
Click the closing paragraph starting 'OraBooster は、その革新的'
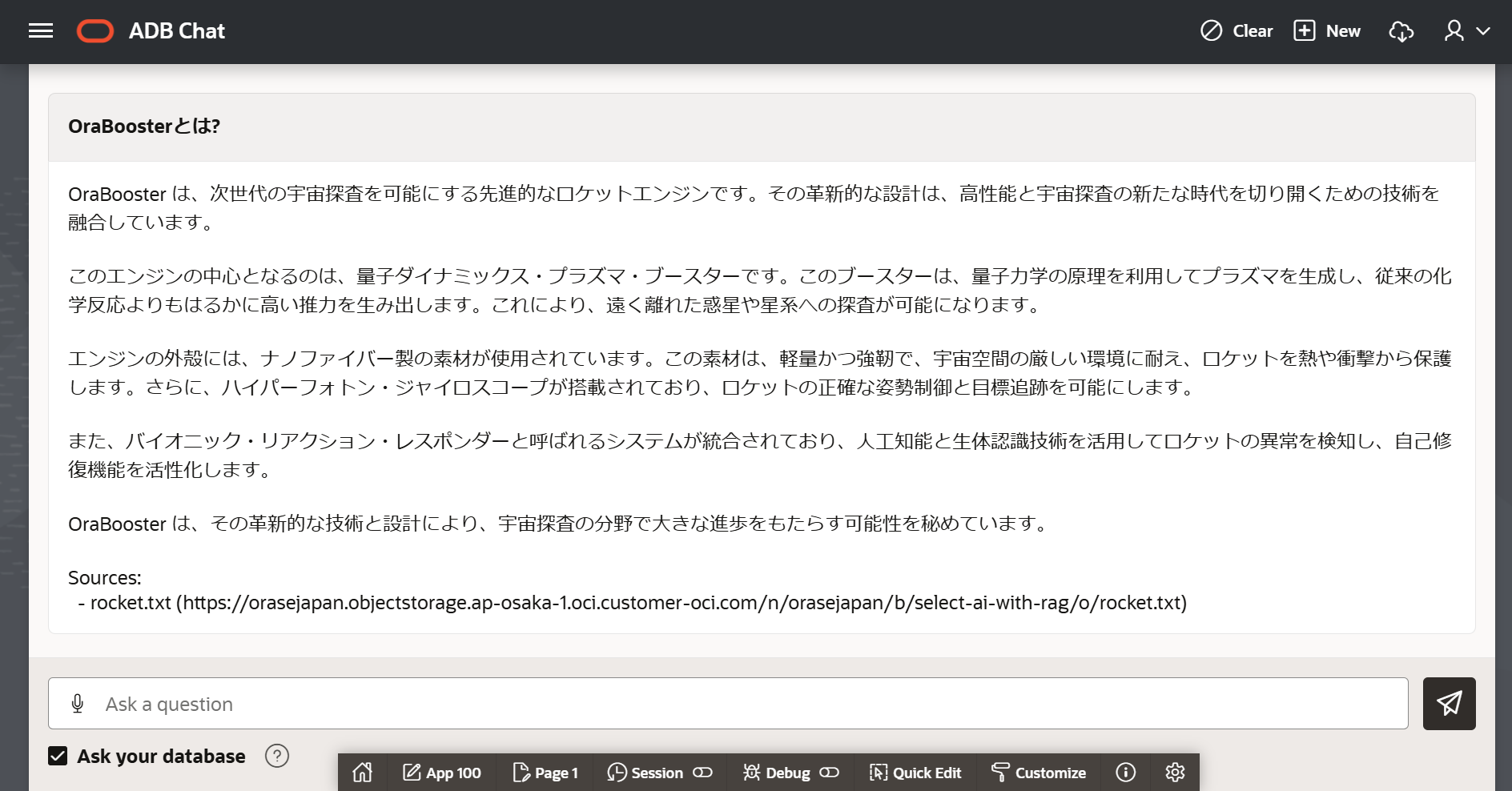click(558, 524)
